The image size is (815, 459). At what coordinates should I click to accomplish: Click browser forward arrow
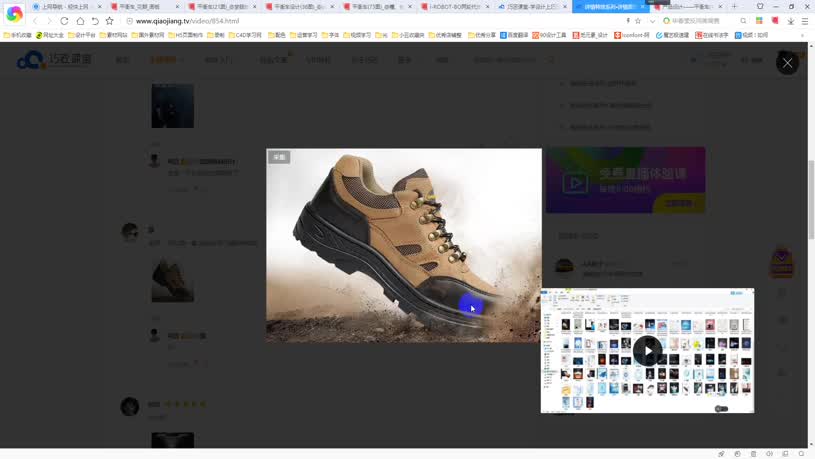coord(49,21)
